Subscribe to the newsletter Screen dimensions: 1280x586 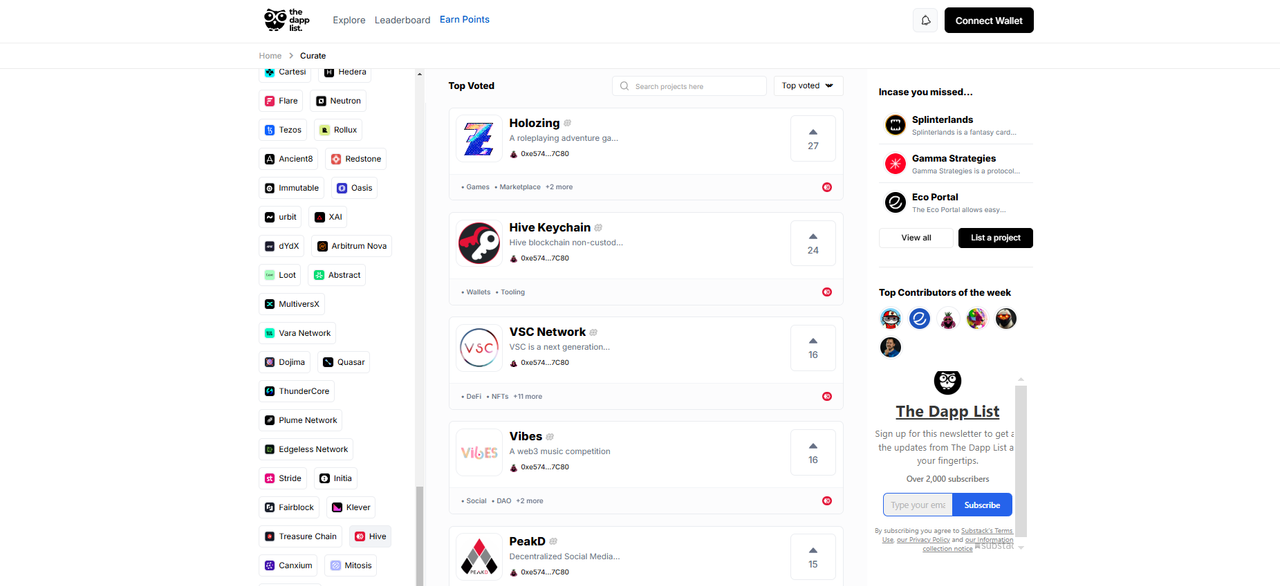(x=982, y=505)
